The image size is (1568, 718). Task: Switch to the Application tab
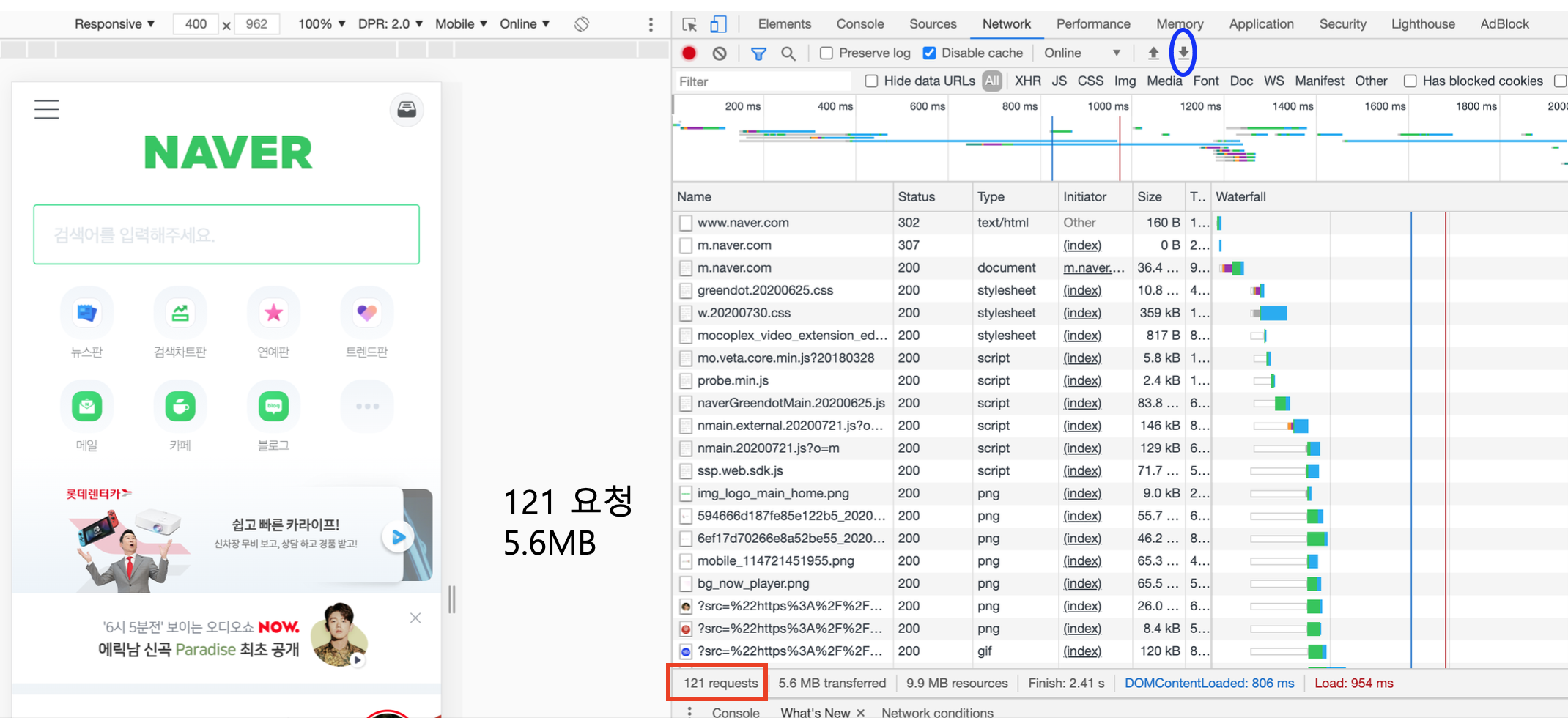pos(1261,24)
